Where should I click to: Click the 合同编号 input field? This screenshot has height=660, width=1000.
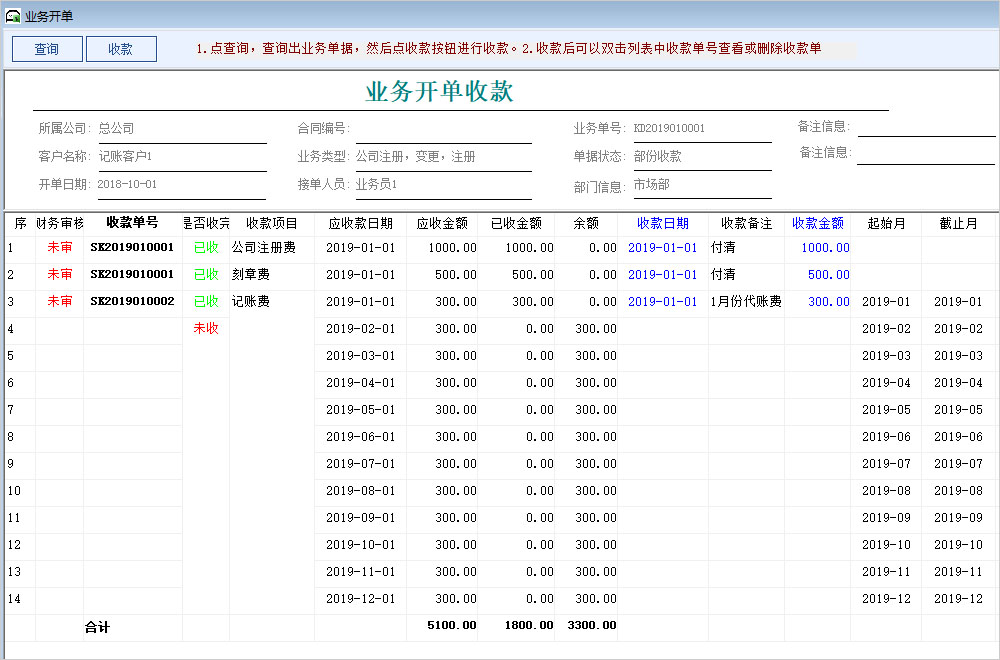(x=442, y=129)
